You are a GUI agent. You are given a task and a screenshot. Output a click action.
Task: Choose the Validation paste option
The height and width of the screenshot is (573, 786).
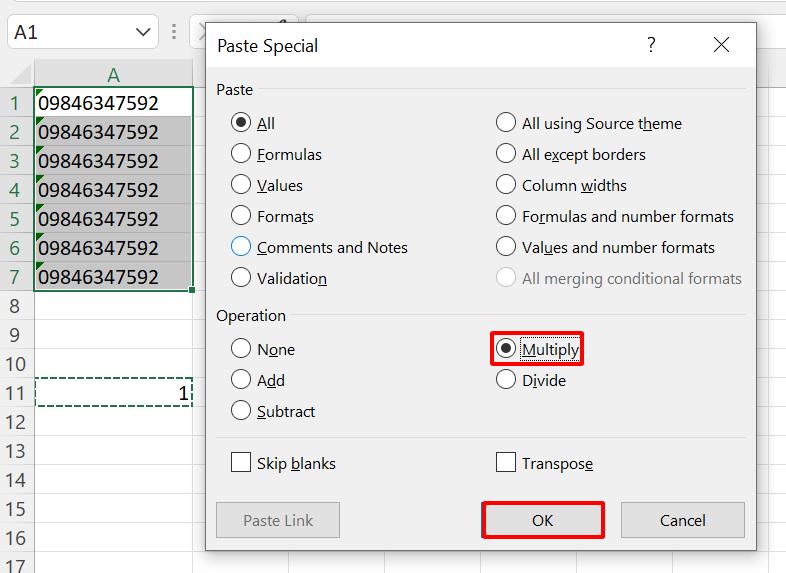[241, 278]
